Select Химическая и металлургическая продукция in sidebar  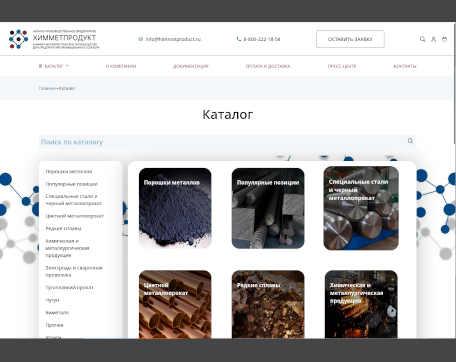[x=67, y=248]
